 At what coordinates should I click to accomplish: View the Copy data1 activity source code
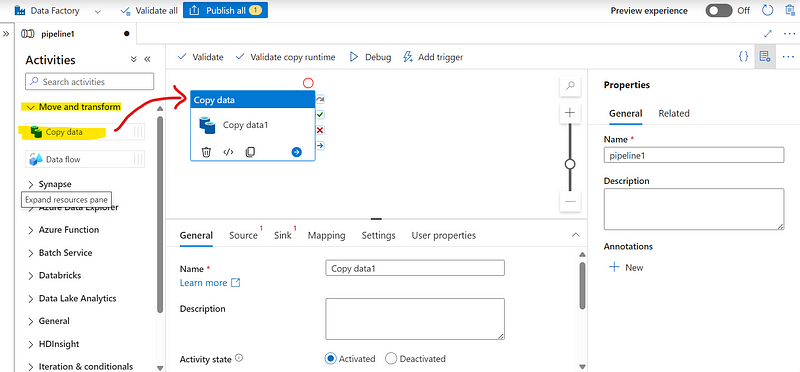tap(229, 152)
